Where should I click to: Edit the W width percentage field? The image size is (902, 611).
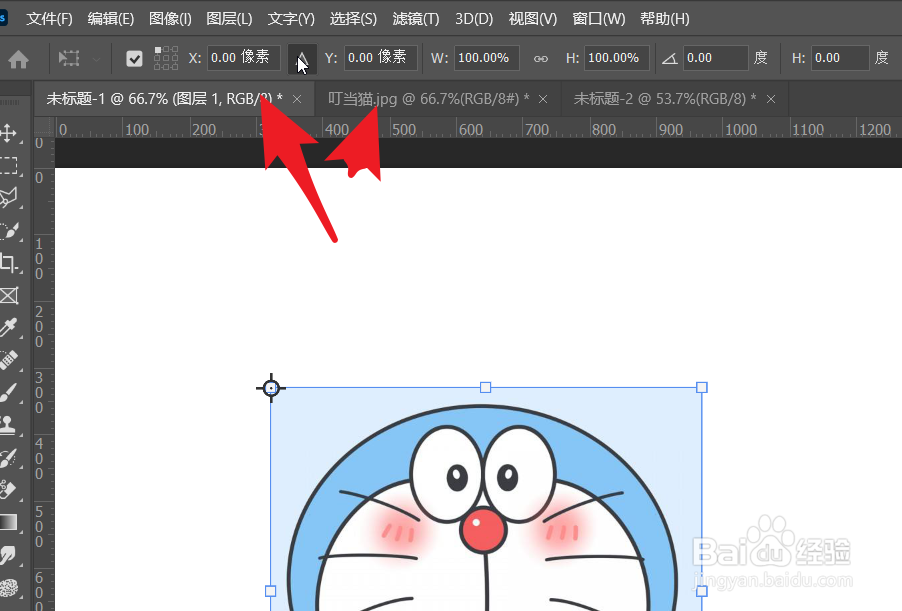[x=487, y=58]
